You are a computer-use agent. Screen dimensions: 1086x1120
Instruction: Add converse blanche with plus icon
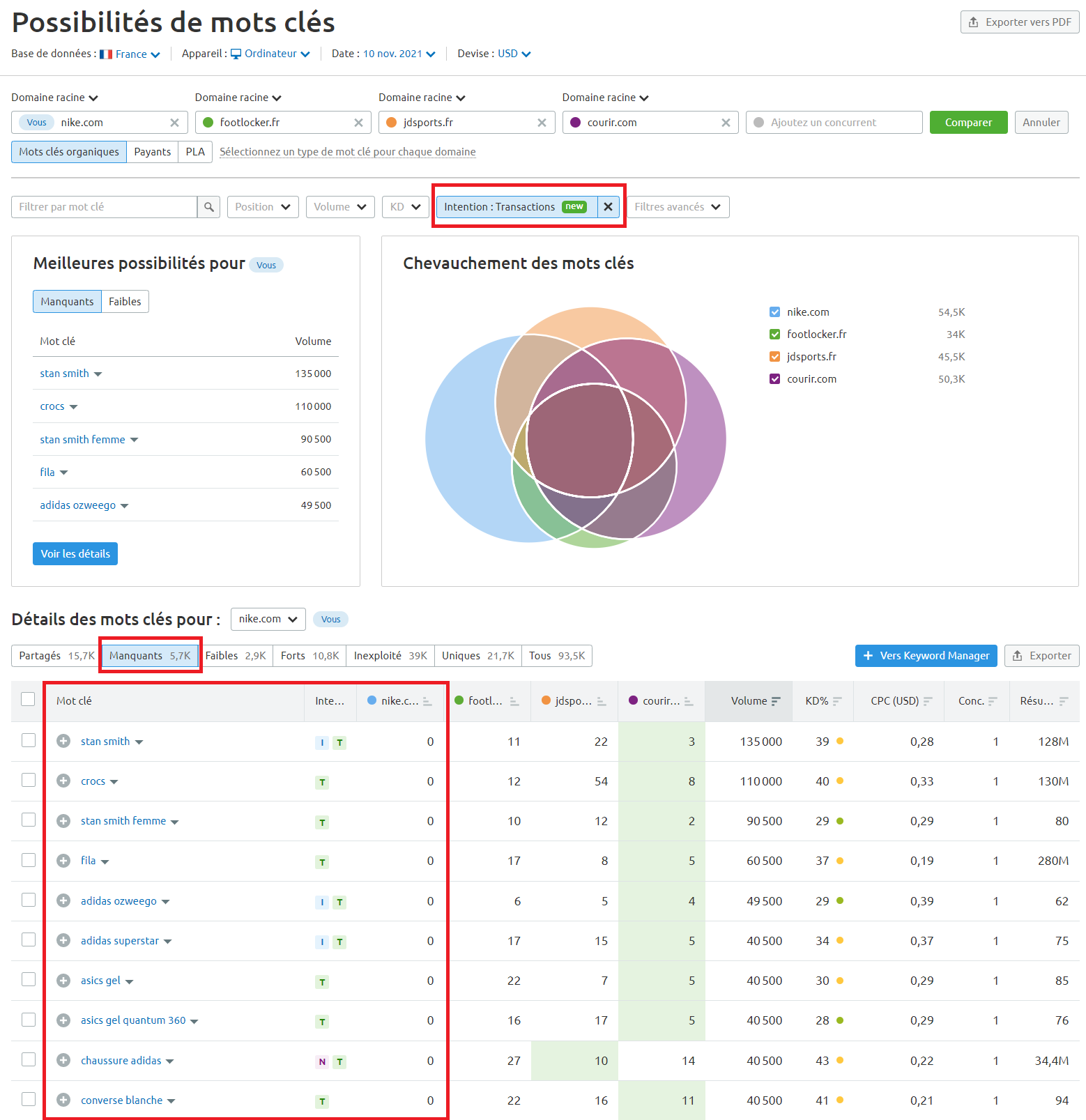tap(63, 1100)
